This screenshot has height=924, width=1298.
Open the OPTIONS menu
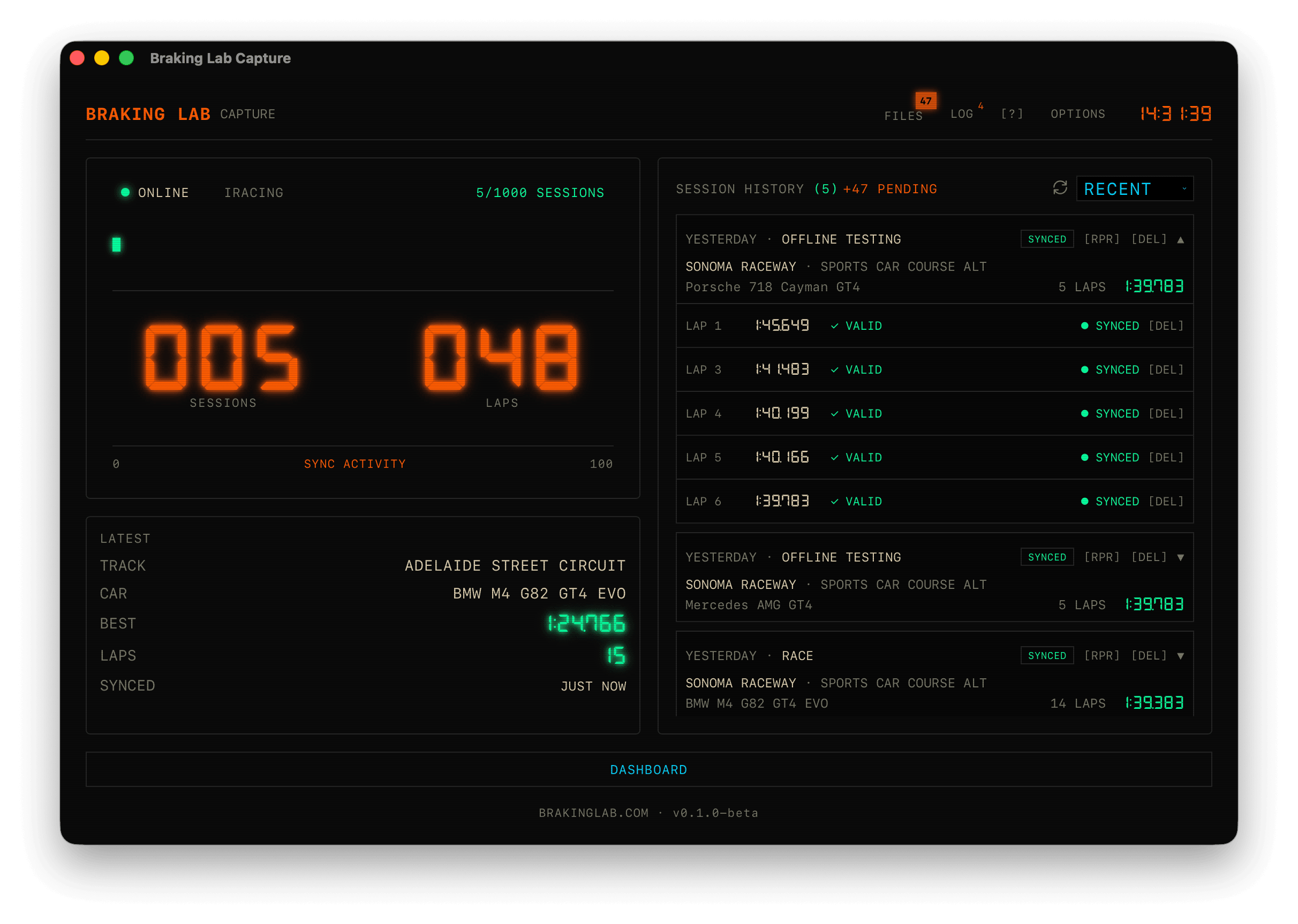point(1078,114)
